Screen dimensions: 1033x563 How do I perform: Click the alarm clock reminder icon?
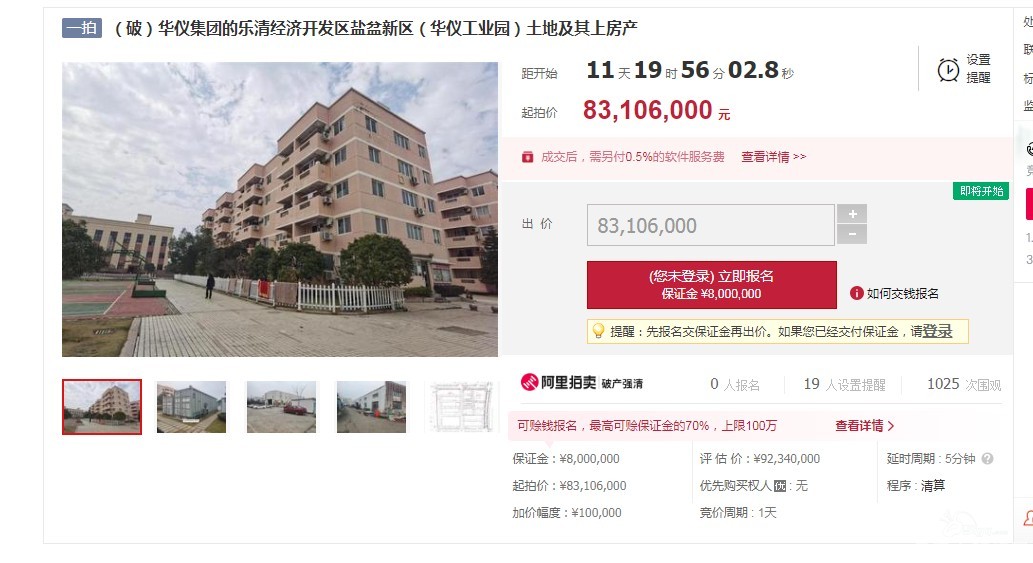tap(948, 69)
